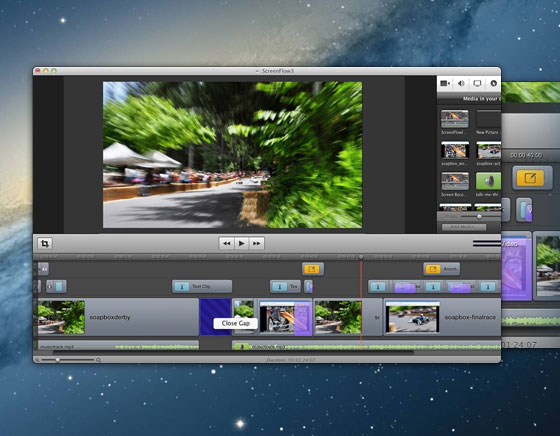
Task: Open the Audio properties tab
Action: pos(461,83)
